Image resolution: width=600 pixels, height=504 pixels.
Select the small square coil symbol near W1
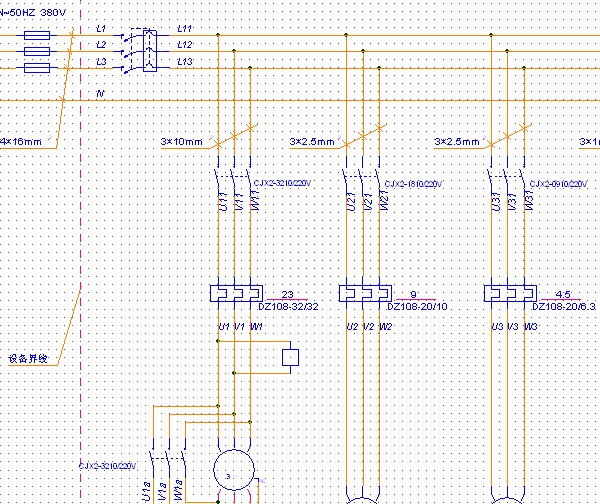click(291, 356)
